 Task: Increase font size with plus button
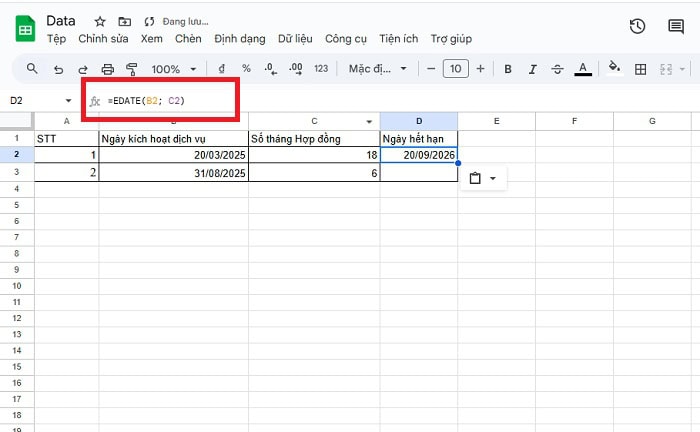pyautogui.click(x=481, y=69)
